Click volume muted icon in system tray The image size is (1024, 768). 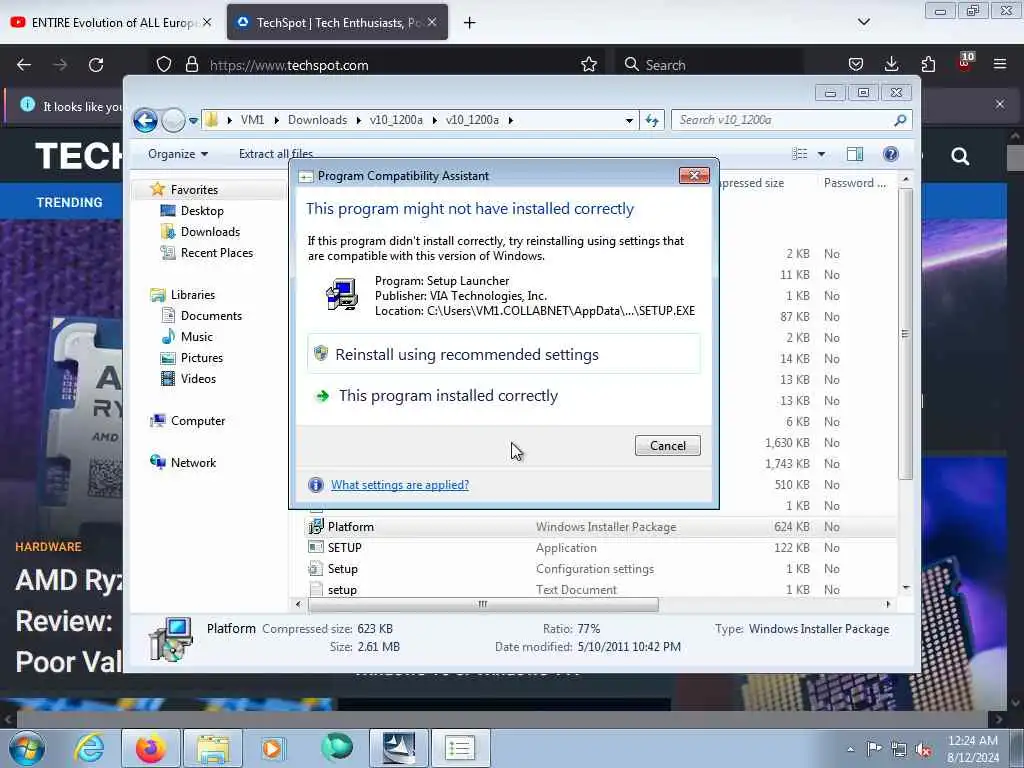(x=923, y=749)
